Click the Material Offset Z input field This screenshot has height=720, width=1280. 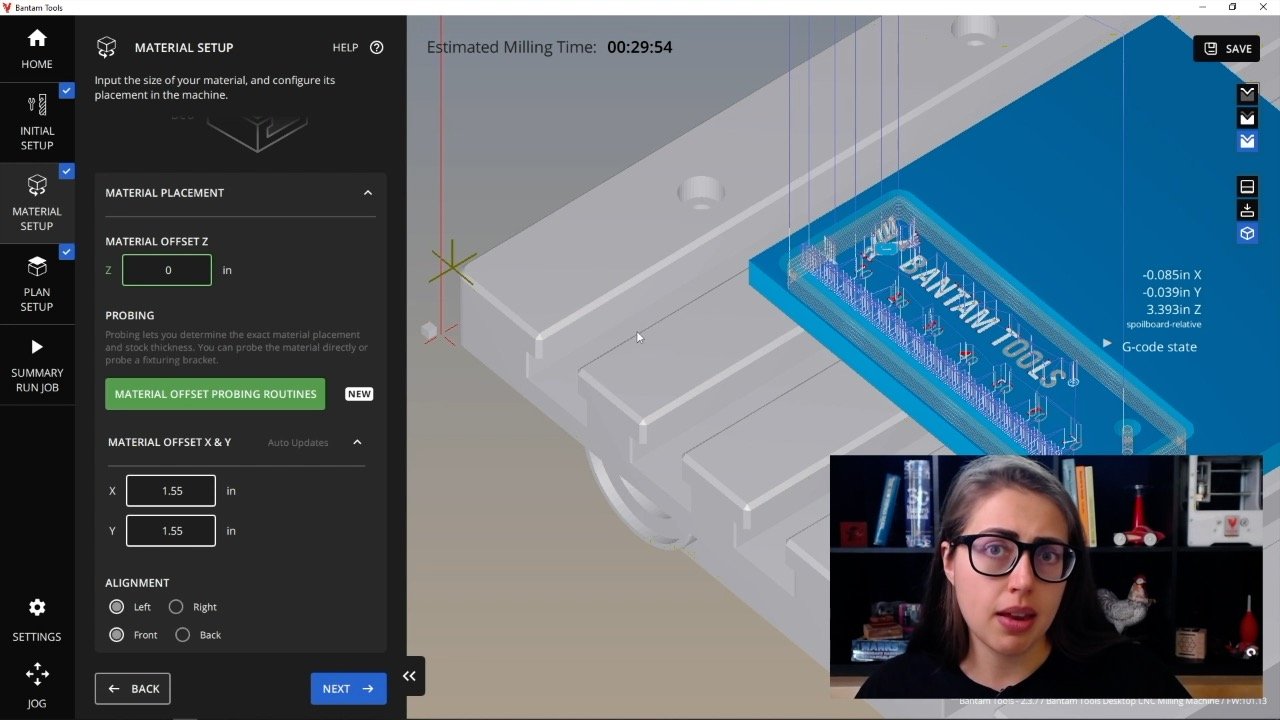click(167, 270)
